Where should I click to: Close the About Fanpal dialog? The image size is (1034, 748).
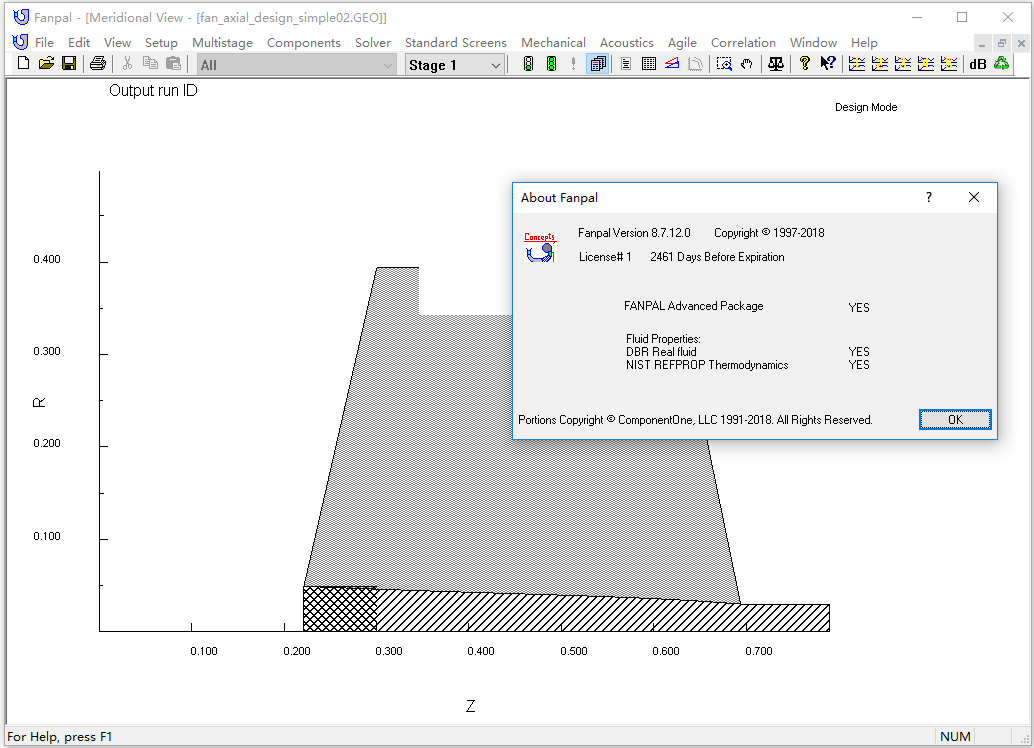point(973,197)
